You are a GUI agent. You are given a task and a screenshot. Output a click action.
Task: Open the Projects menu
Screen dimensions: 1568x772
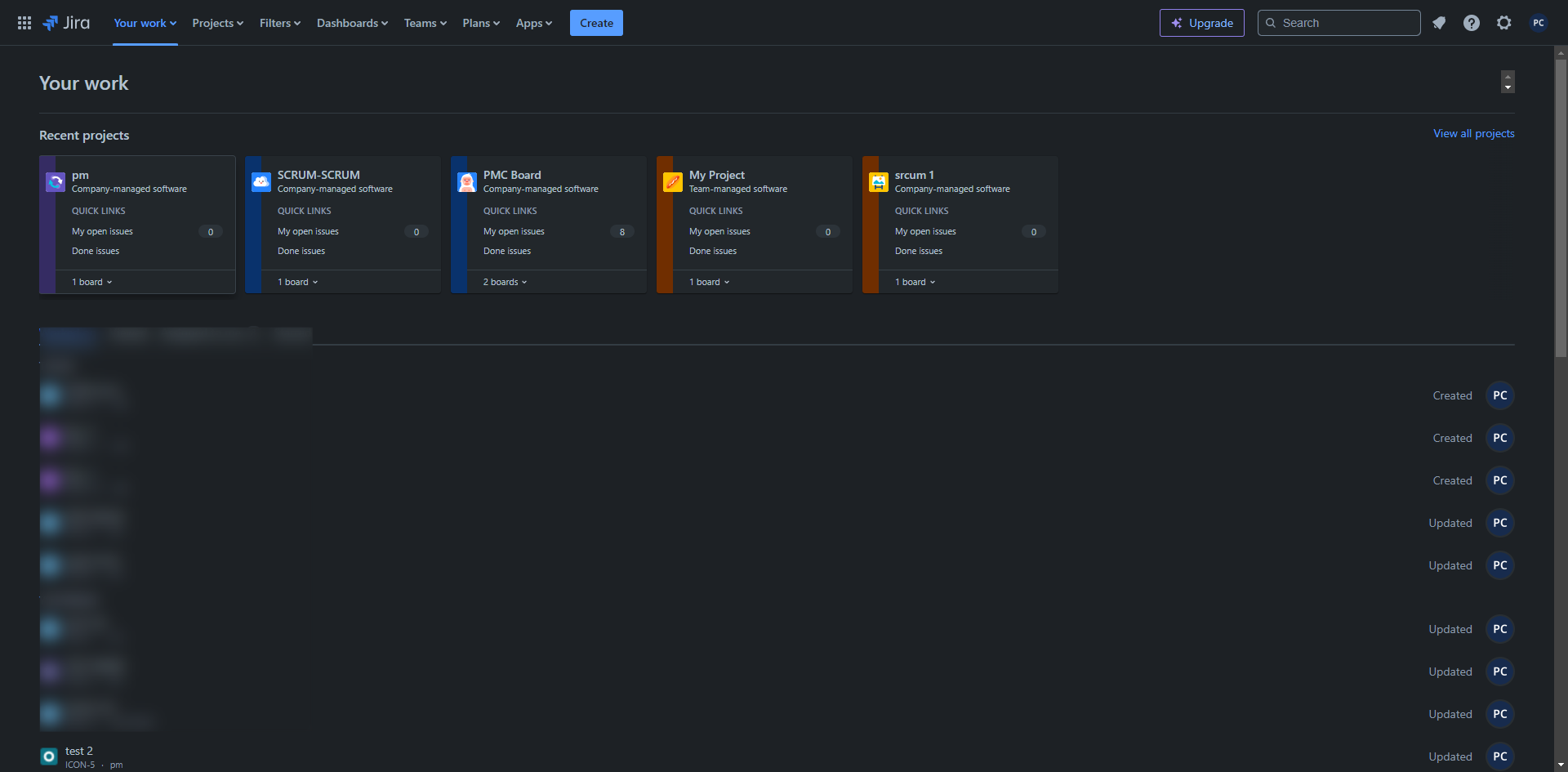(218, 23)
